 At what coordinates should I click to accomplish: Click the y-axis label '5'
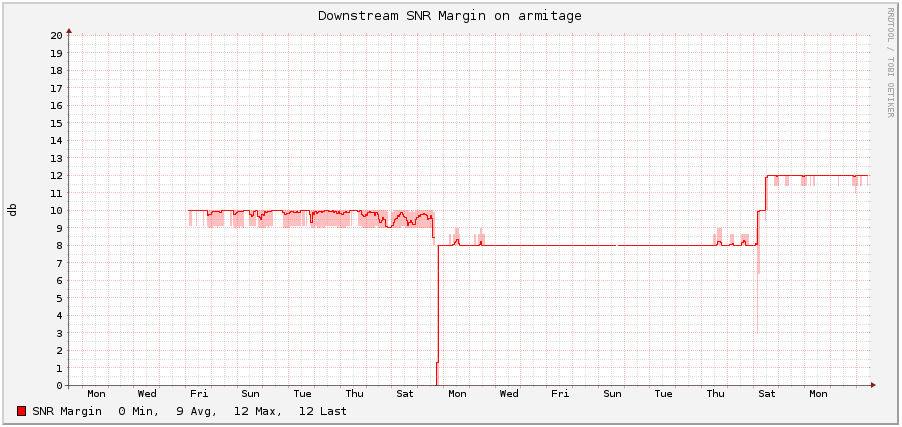pyautogui.click(x=59, y=298)
